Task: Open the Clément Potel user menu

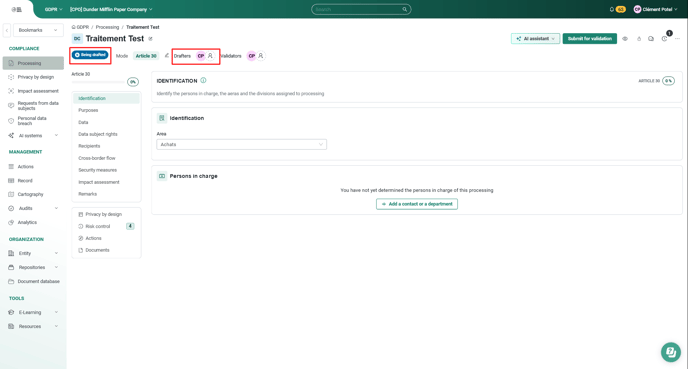Action: (x=656, y=9)
